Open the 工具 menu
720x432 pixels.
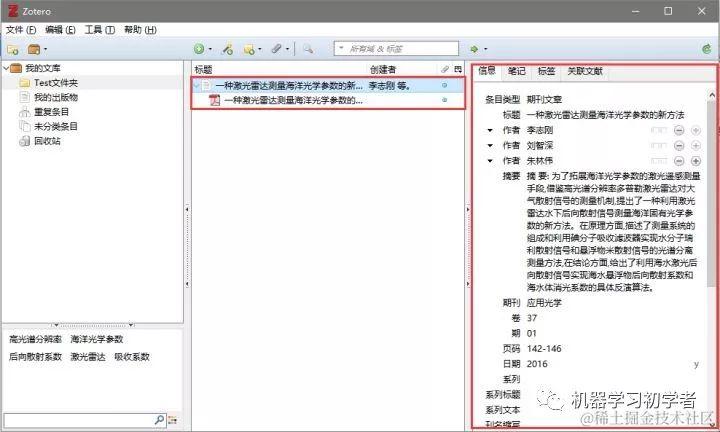click(100, 30)
